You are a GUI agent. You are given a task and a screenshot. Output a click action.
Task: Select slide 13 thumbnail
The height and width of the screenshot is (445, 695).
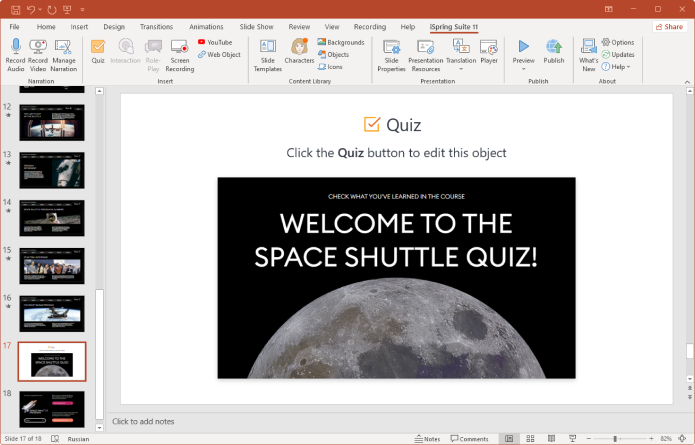pos(52,170)
